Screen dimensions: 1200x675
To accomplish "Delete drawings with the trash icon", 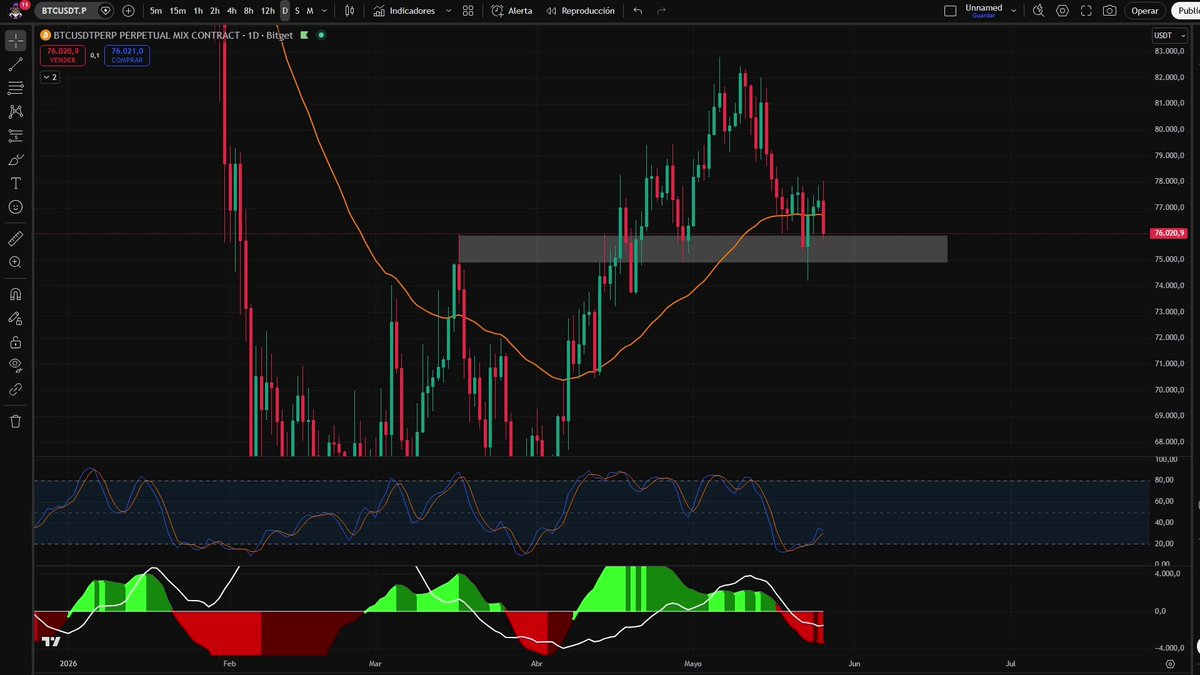I will click(16, 421).
